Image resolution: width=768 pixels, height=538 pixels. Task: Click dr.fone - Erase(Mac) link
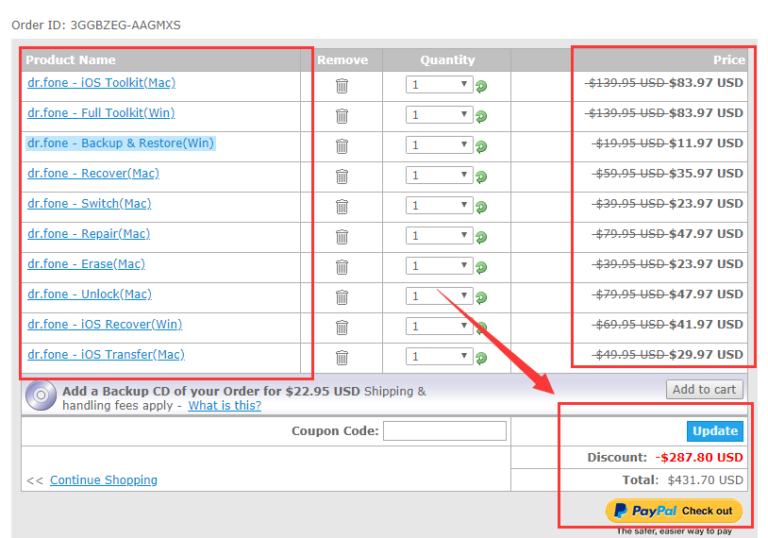point(86,264)
